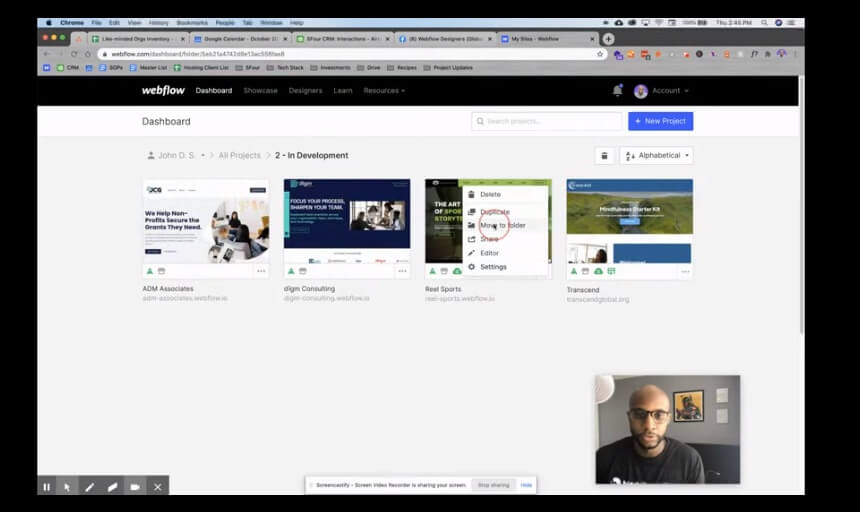The image size is (860, 512).
Task: Open a new Chrome tab with plus button
Action: pos(608,39)
